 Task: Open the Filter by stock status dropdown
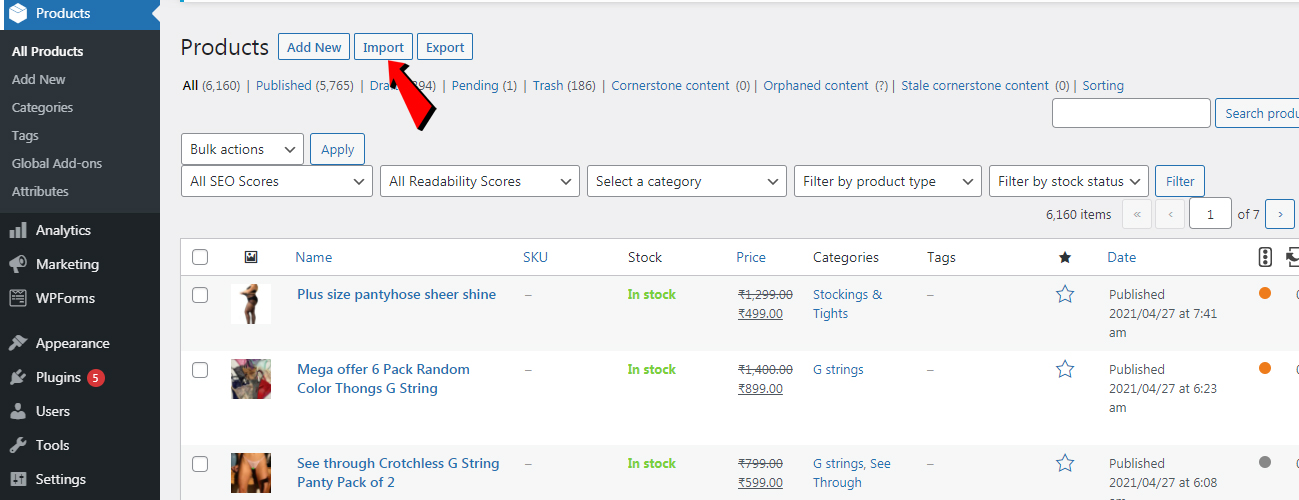pos(1069,181)
